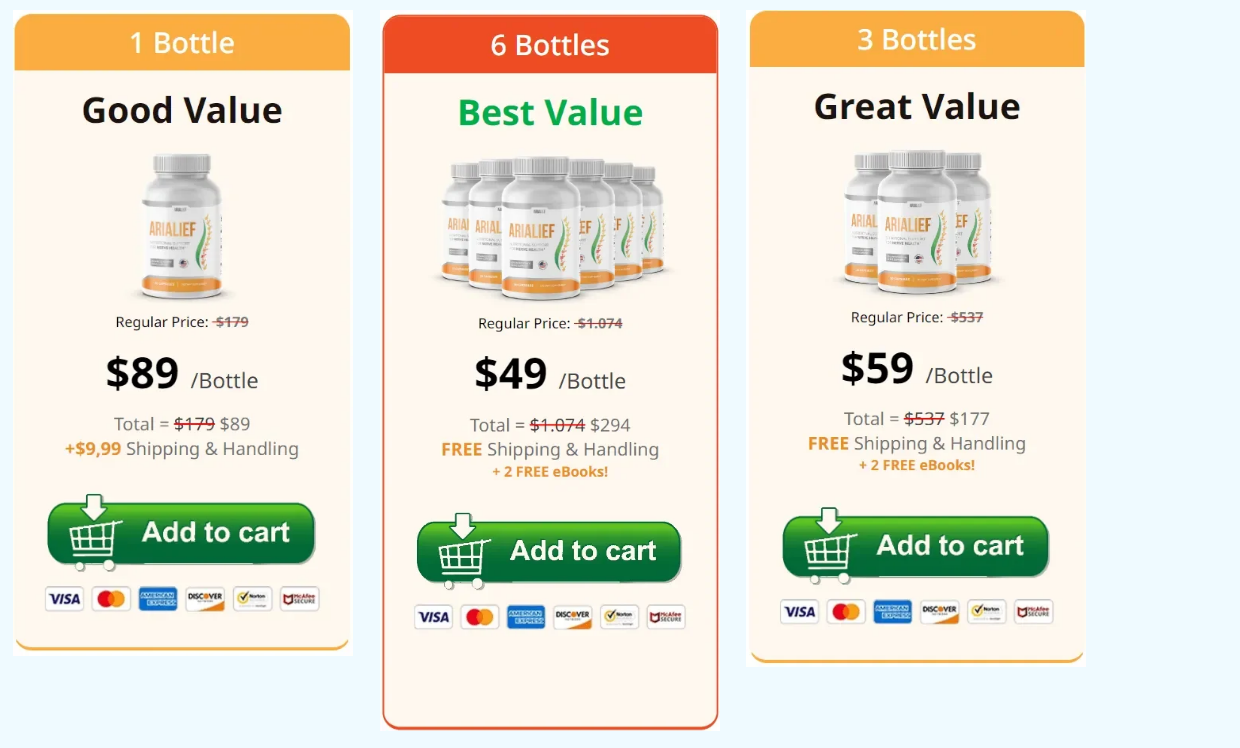Add the 3 Bottles package to cart
The image size is (1240, 748).
[916, 546]
